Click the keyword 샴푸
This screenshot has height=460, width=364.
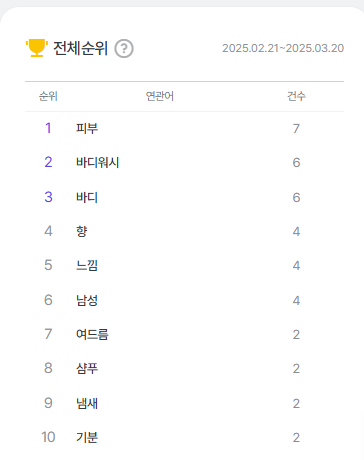(87, 369)
